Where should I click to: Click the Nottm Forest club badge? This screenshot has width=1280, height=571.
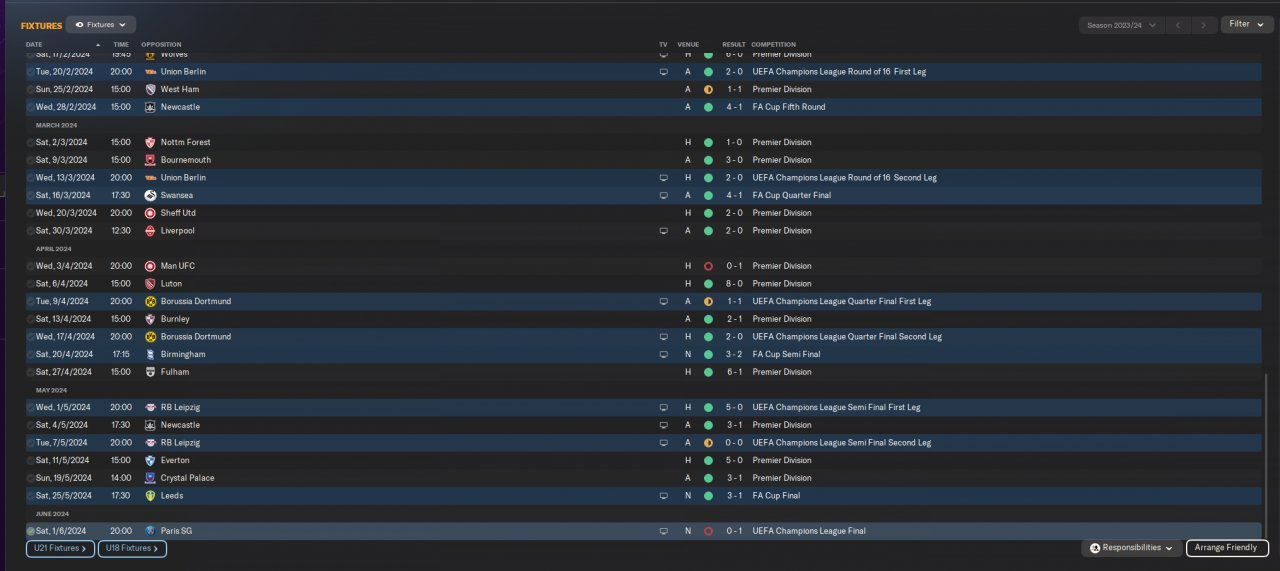150,142
